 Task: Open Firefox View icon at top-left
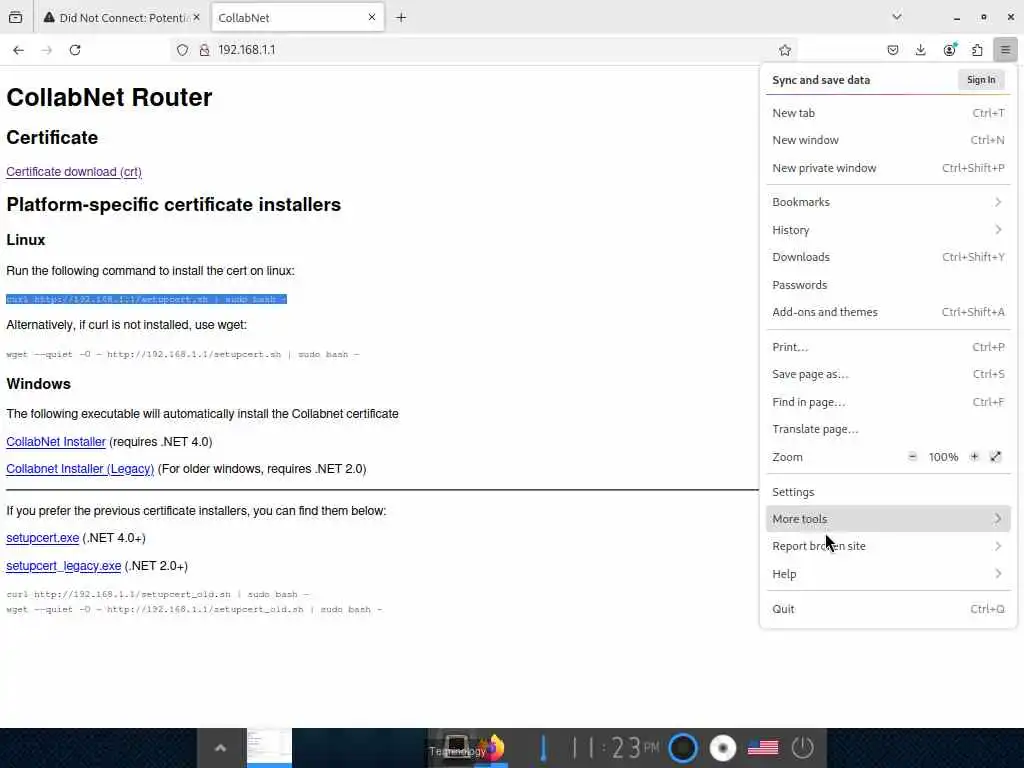point(16,18)
